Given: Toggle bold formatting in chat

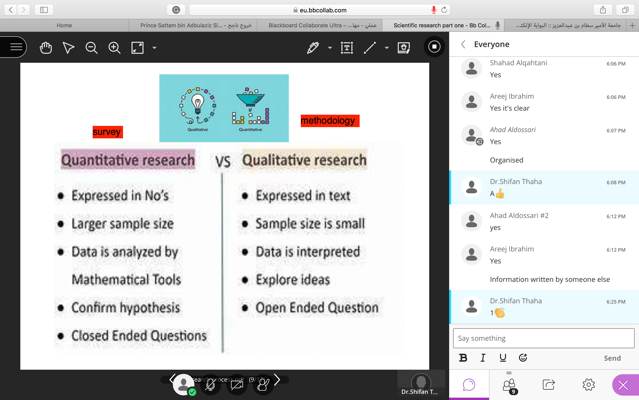Looking at the screenshot, I should 463,358.
